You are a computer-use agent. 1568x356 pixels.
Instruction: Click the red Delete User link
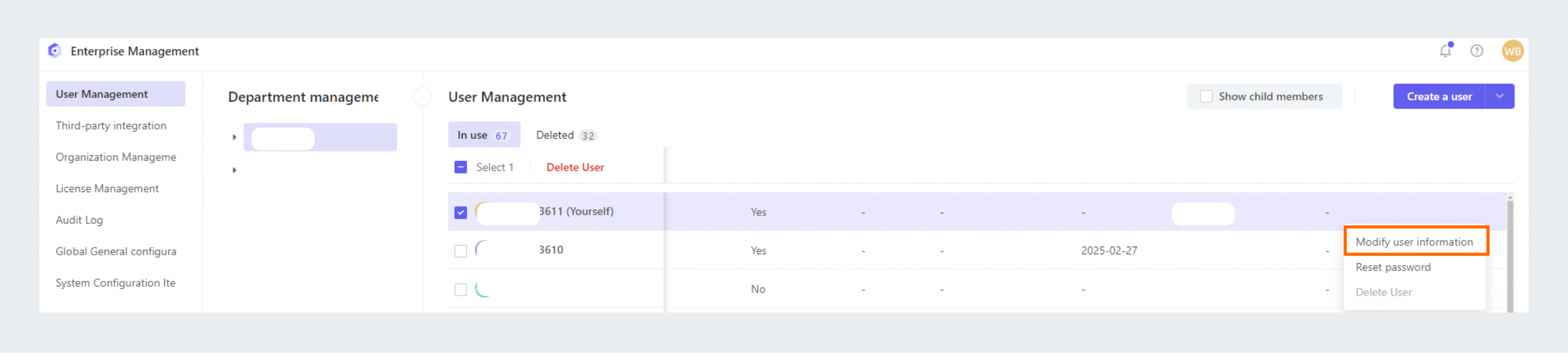574,168
